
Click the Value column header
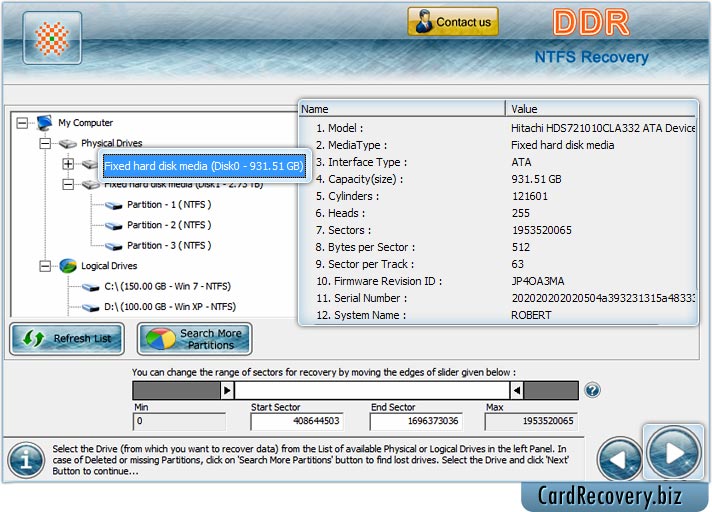[601, 109]
